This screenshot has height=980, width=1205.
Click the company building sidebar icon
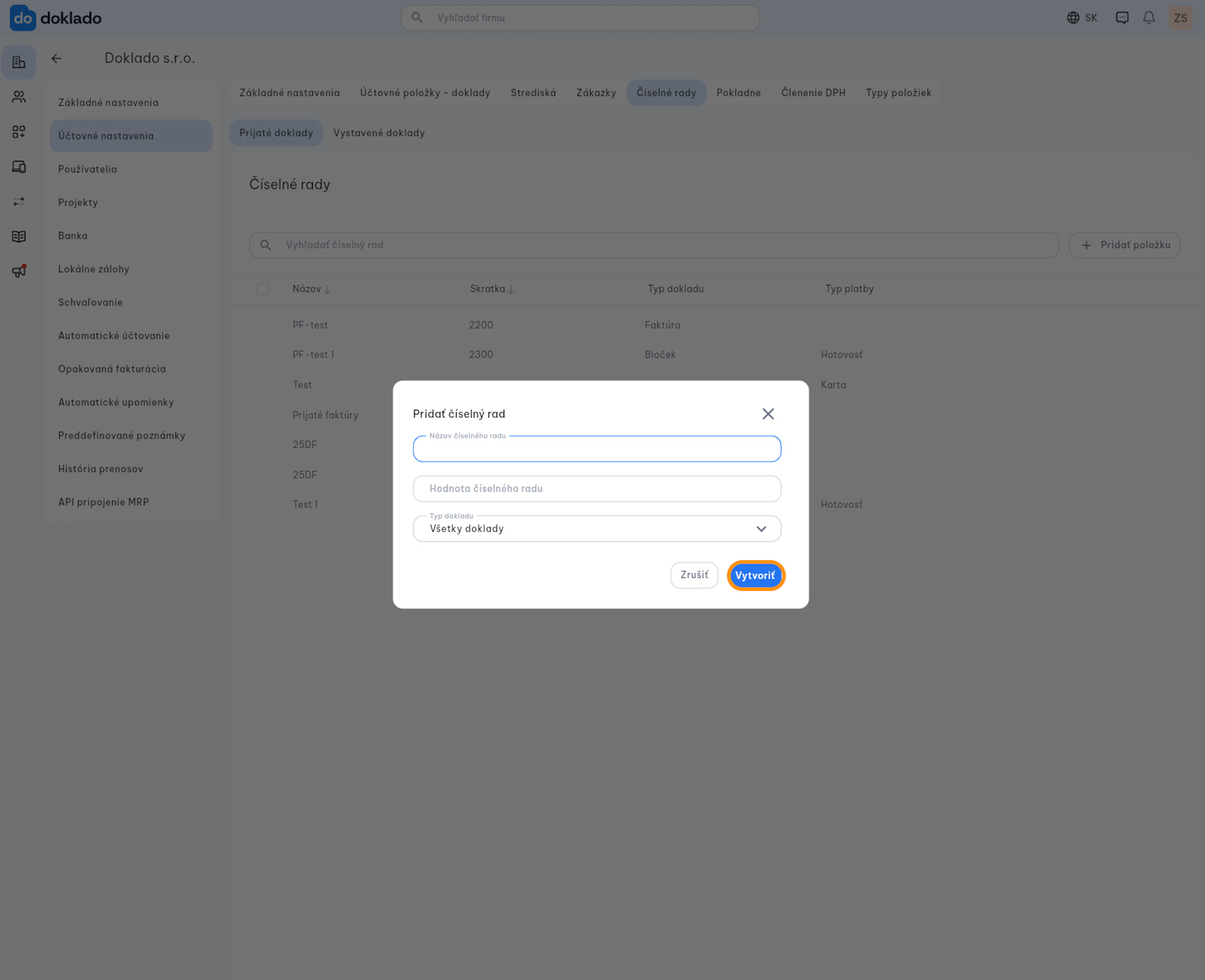[x=19, y=62]
